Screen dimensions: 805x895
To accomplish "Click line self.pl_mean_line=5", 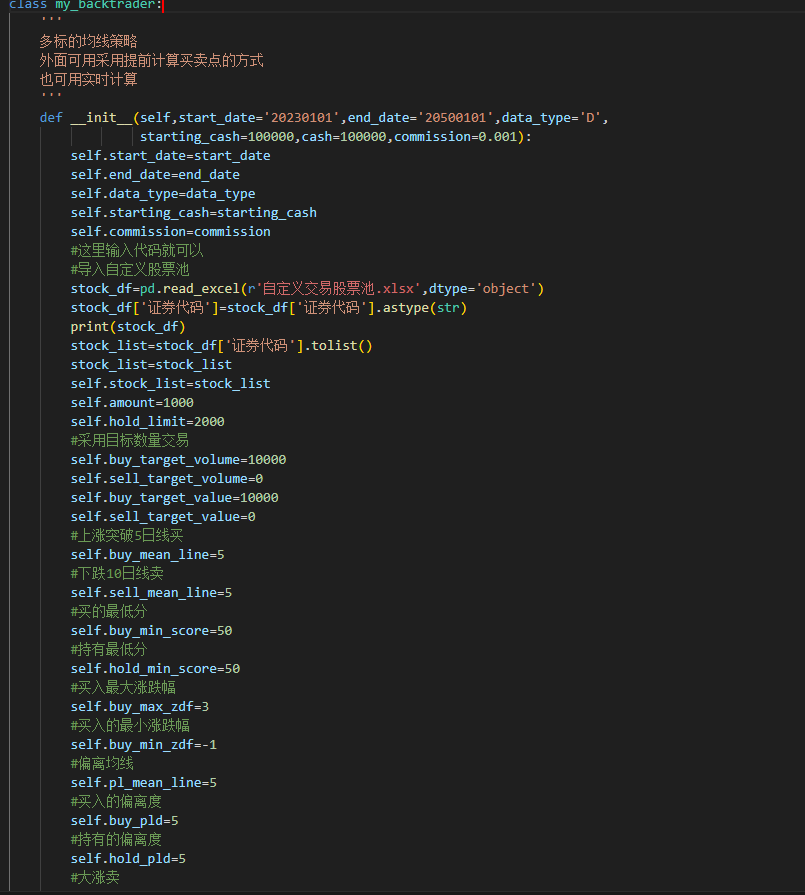I will pos(143,782).
